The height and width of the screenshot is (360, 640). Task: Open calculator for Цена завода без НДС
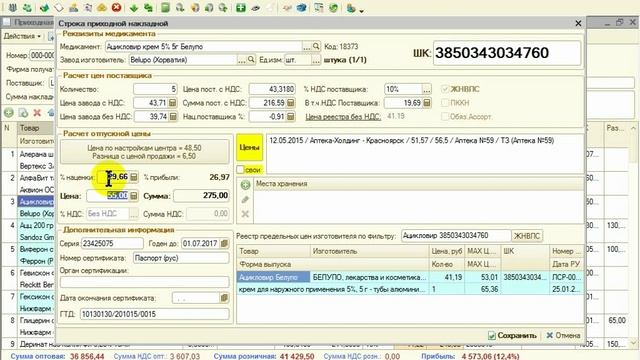click(173, 117)
